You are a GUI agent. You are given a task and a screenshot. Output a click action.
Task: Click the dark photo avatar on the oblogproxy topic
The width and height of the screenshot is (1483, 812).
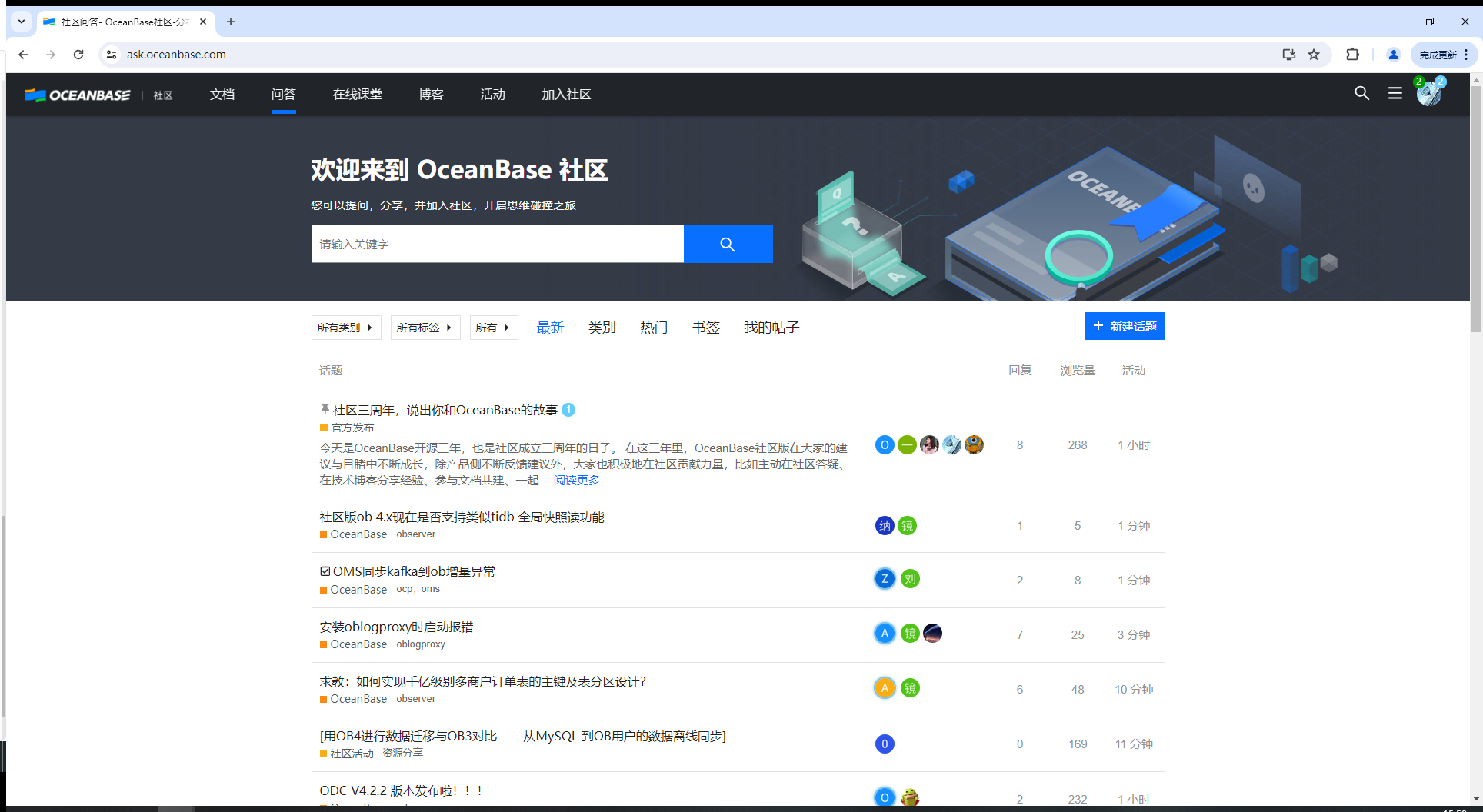tap(932, 634)
